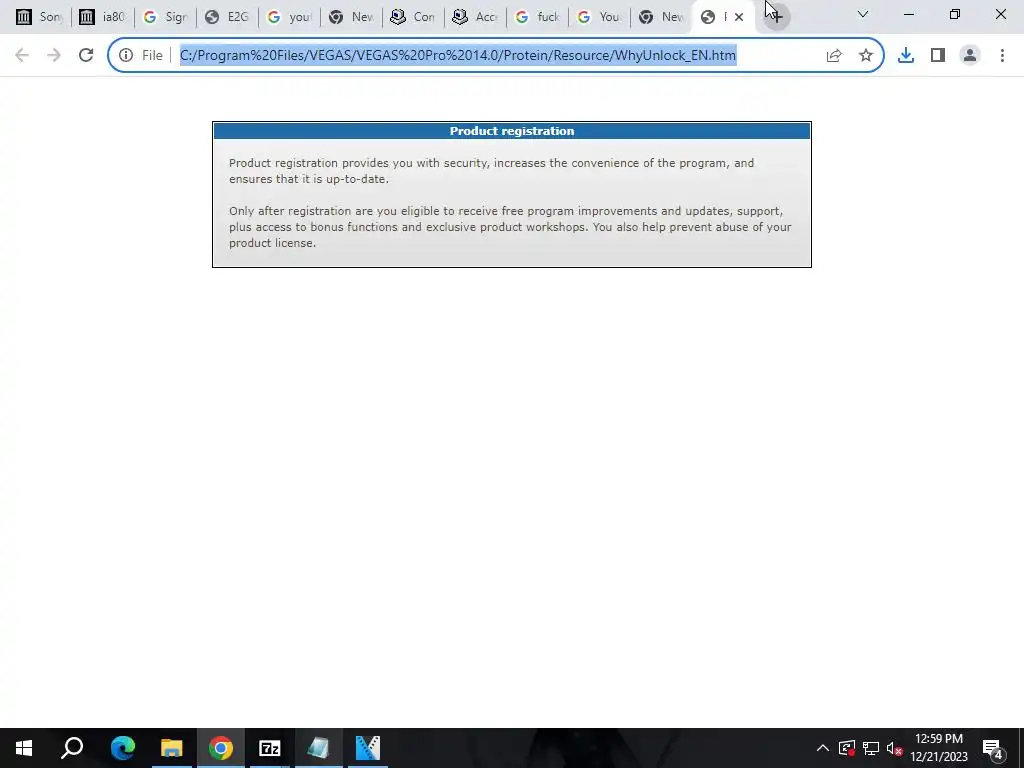1024x768 pixels.
Task: Switch to the first Sony tab
Action: pyautogui.click(x=39, y=17)
